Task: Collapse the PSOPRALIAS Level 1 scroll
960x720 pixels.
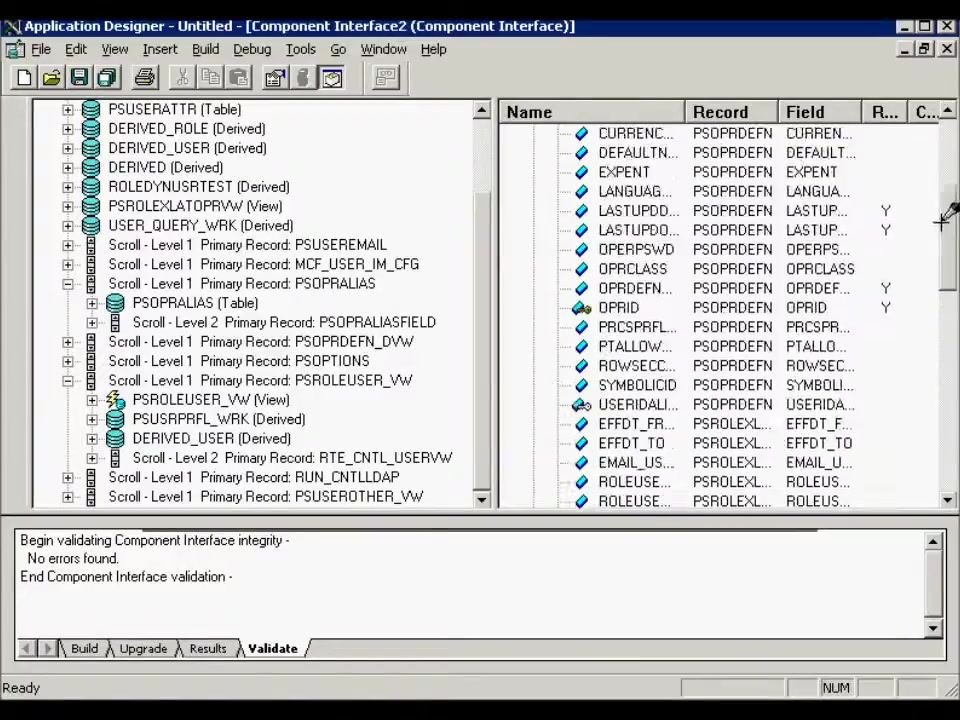Action: [x=68, y=284]
